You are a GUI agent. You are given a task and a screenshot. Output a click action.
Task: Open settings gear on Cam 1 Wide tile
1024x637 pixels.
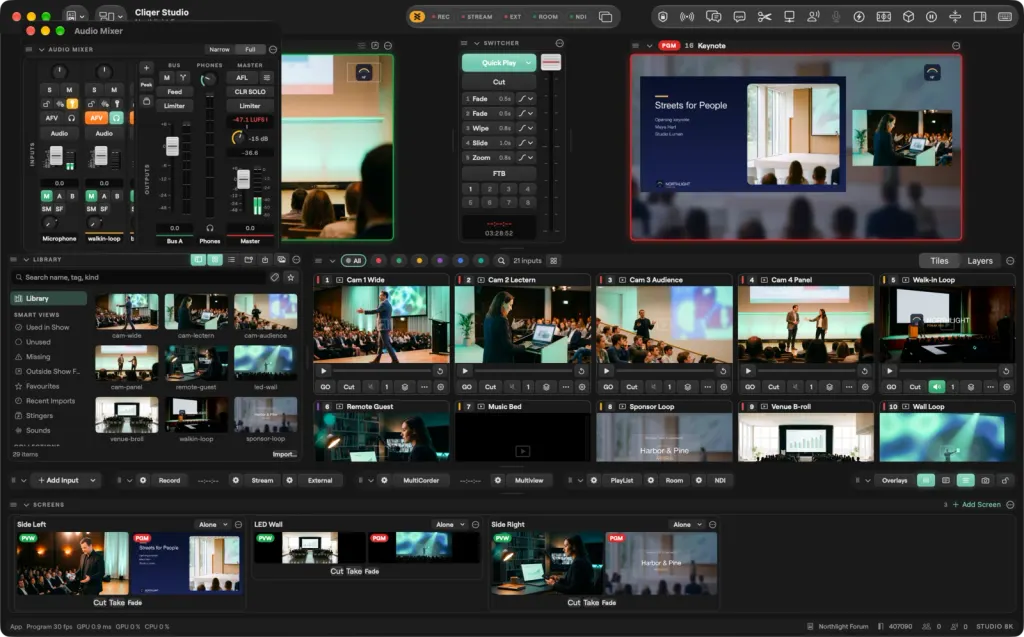click(441, 387)
